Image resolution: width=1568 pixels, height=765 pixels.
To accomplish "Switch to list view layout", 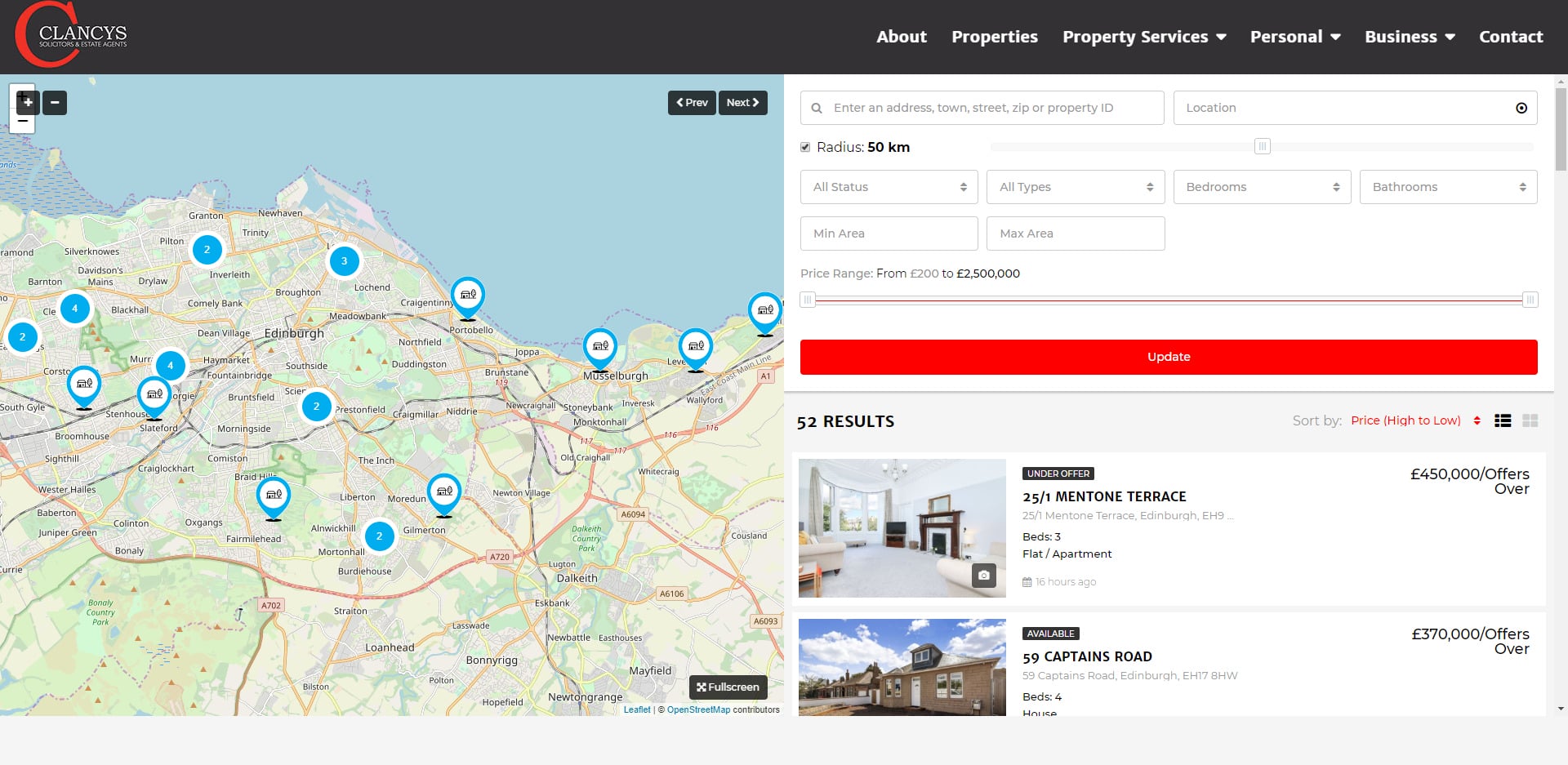I will 1503,420.
